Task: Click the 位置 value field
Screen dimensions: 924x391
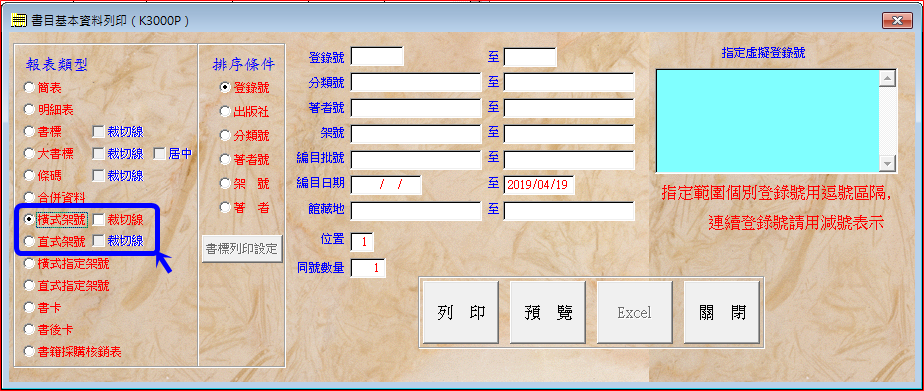Action: (362, 241)
